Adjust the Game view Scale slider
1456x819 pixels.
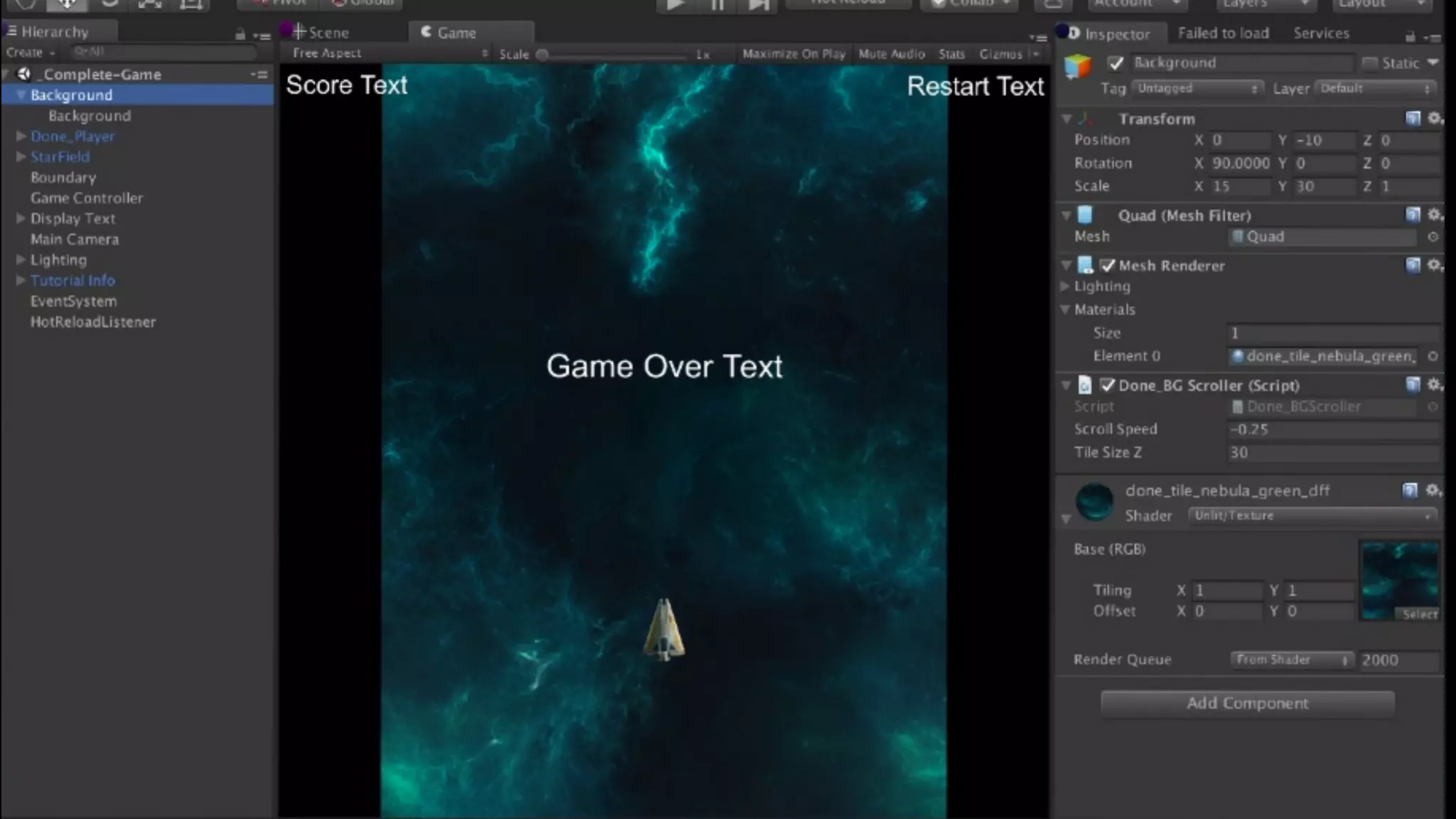click(542, 55)
